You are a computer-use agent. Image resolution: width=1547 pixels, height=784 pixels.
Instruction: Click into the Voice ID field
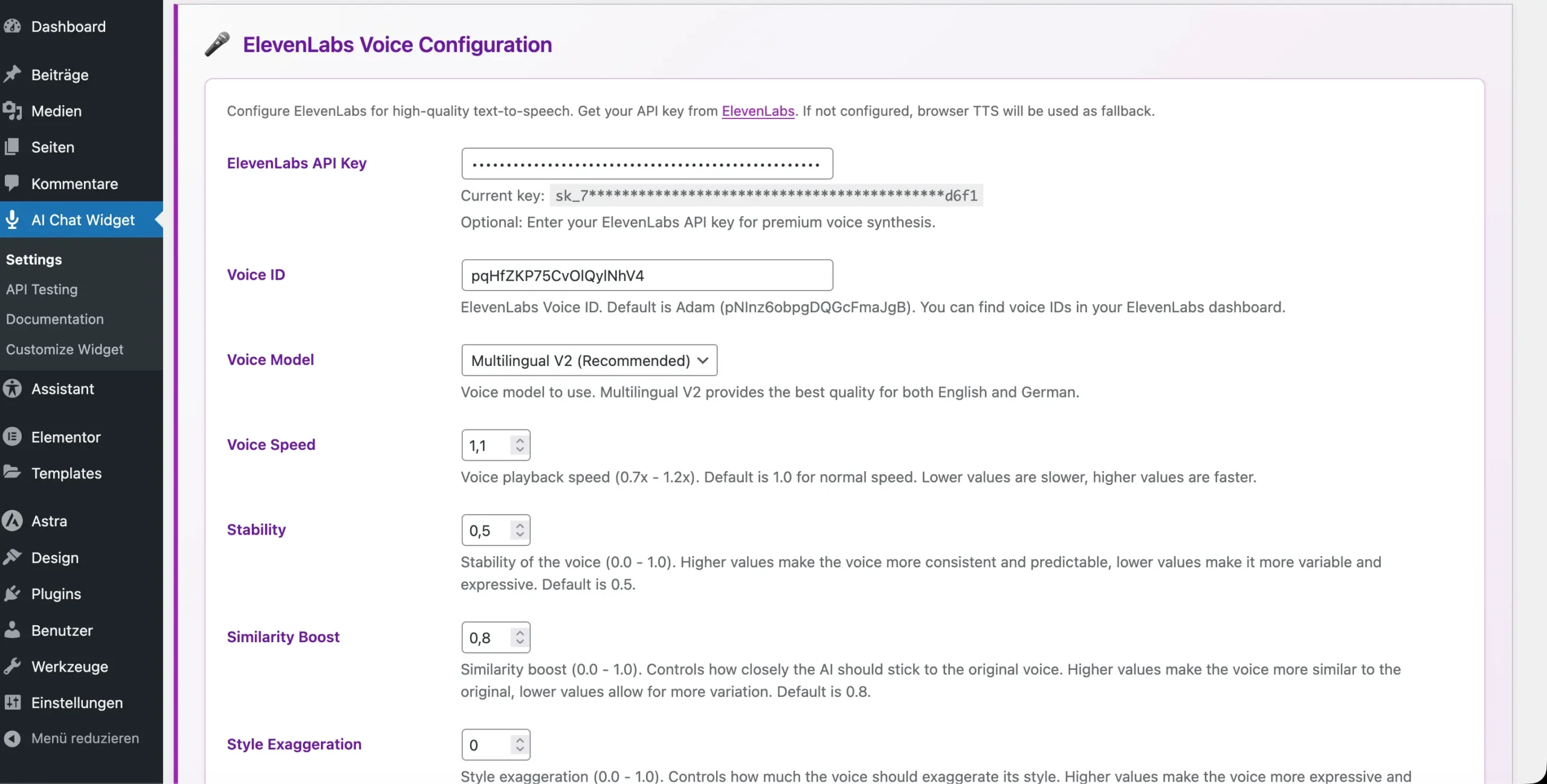(x=647, y=275)
